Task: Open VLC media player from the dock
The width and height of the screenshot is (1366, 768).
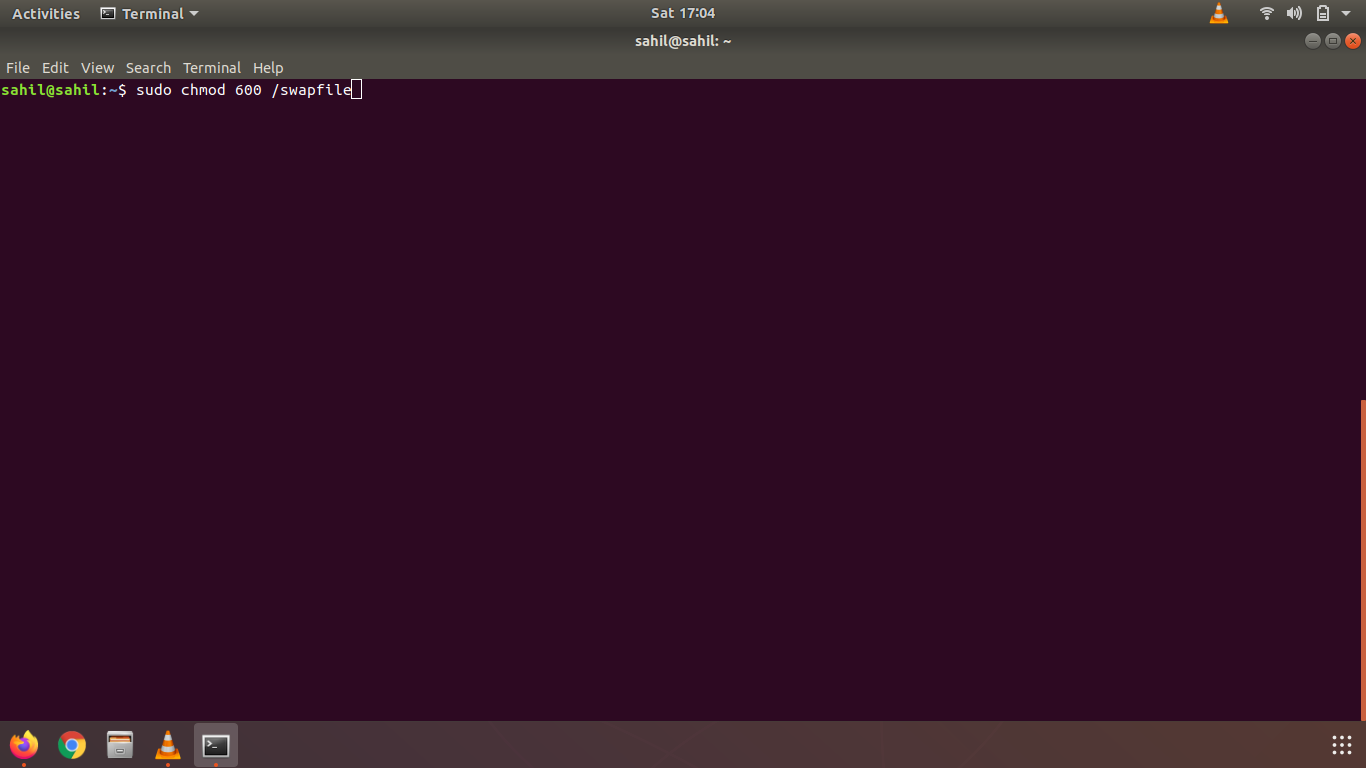Action: (x=168, y=745)
